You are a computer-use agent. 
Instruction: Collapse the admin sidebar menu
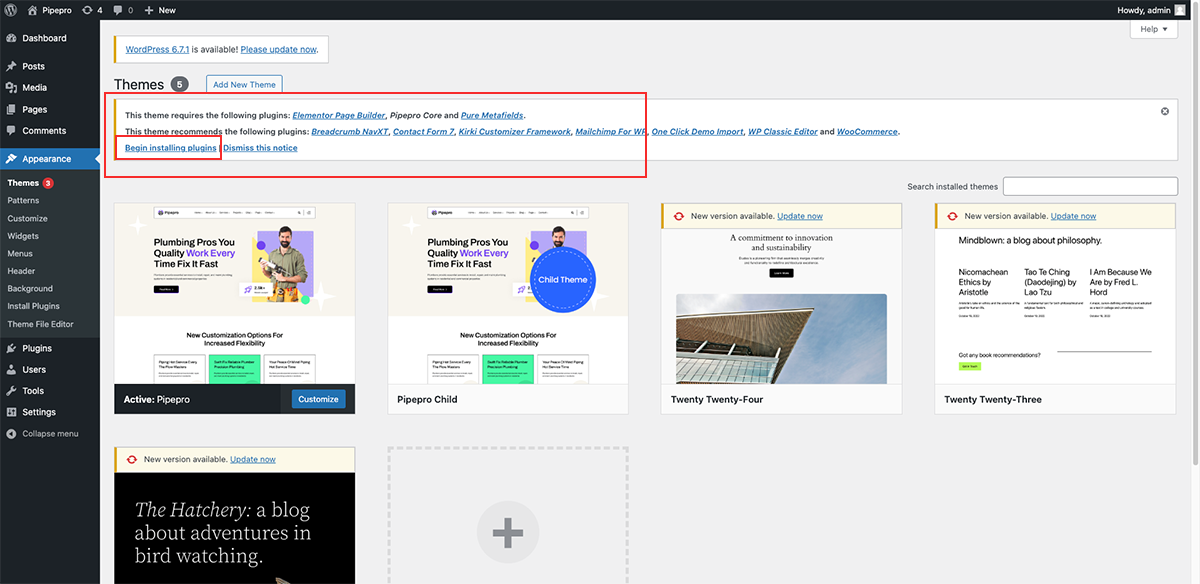(50, 433)
